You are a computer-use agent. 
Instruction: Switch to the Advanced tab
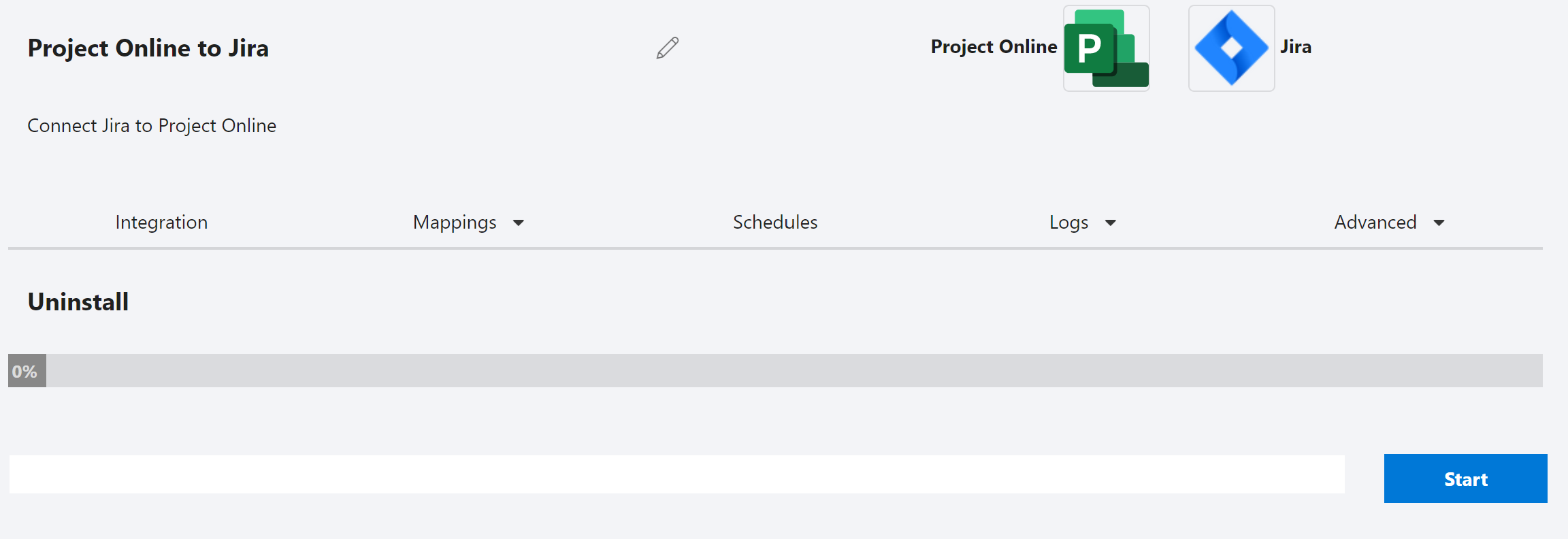pos(1375,222)
